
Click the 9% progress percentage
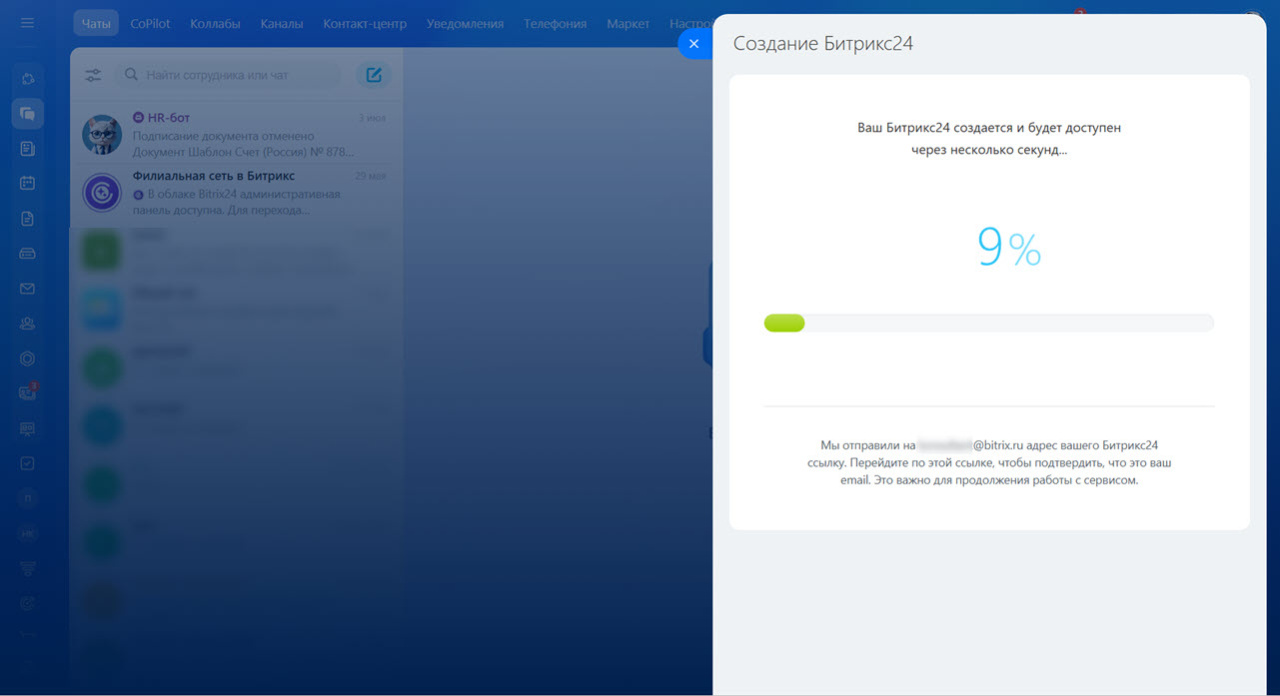click(1009, 249)
